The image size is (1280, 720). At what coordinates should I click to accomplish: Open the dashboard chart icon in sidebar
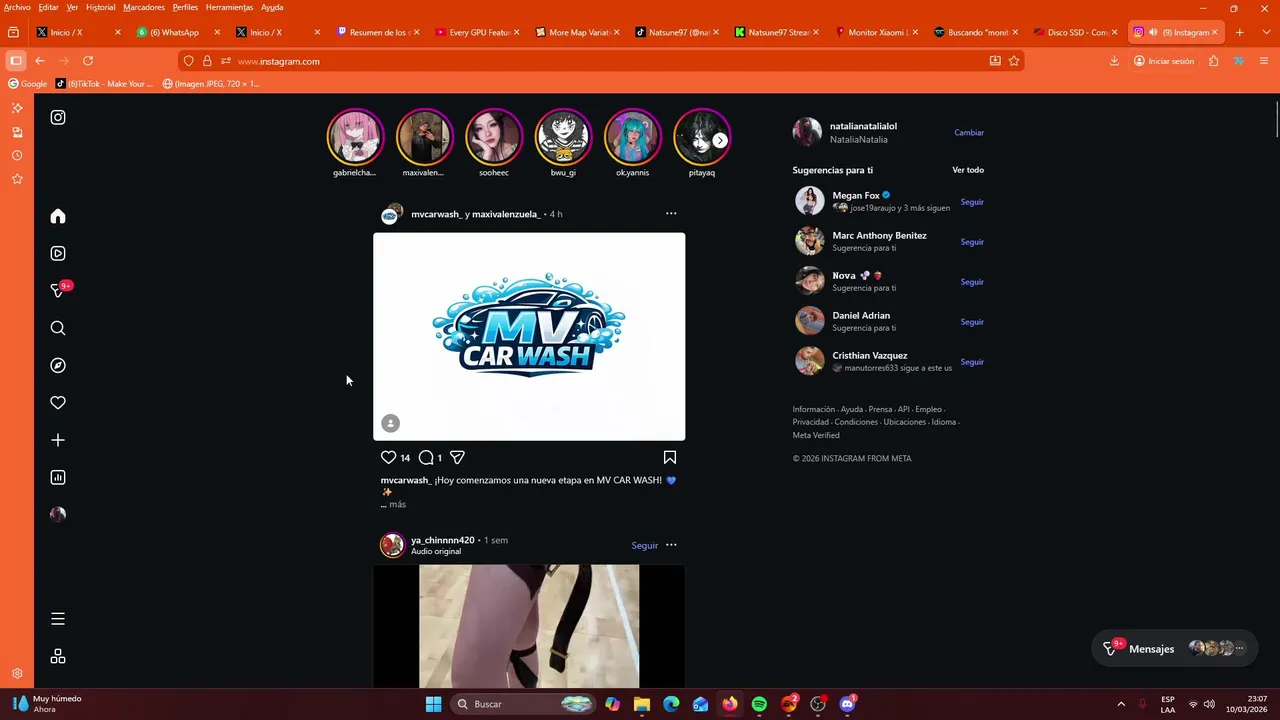pos(58,478)
